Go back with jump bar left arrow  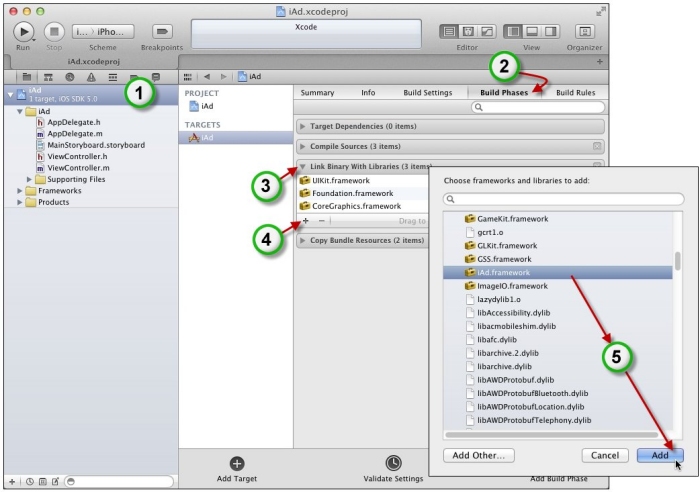pyautogui.click(x=207, y=77)
